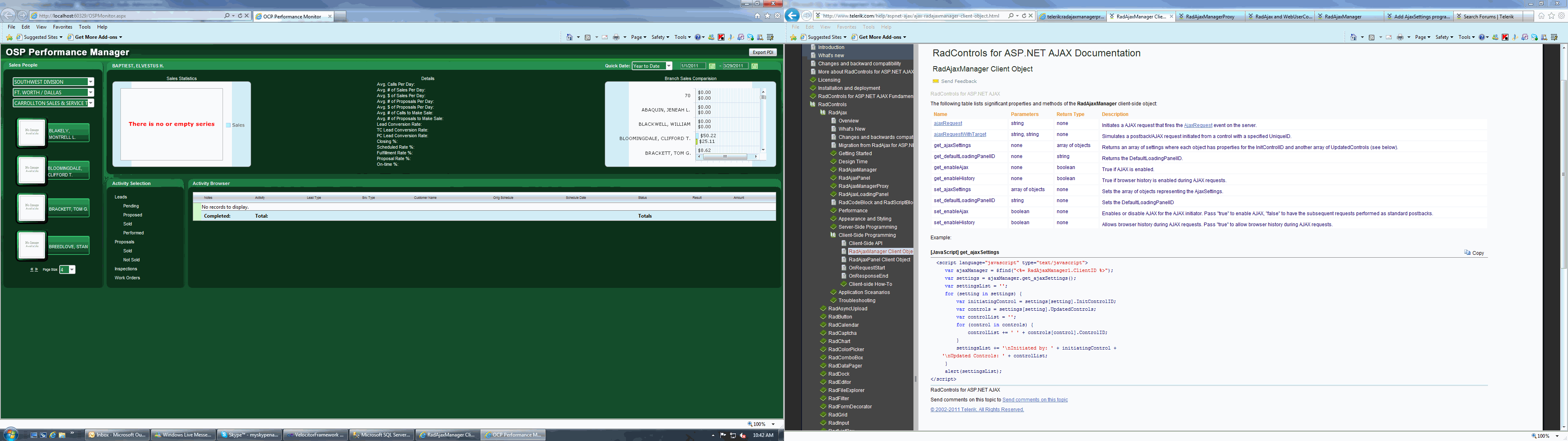The height and width of the screenshot is (441, 1568).
Task: Click the volume icon in the system tray
Action: click(743, 435)
